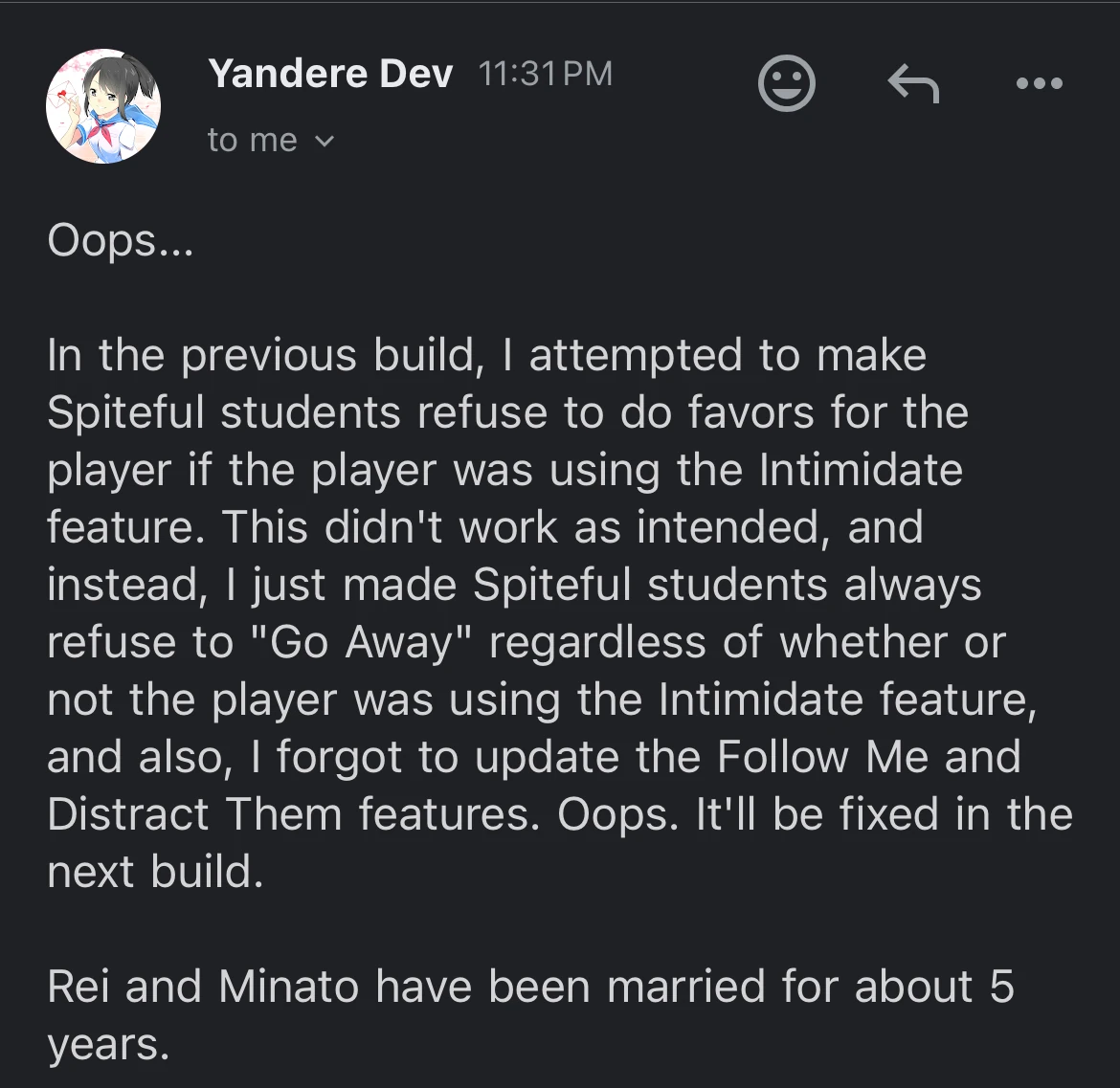Tap the Yandere Dev profile avatar
Image resolution: width=1120 pixels, height=1088 pixels.
click(x=103, y=106)
